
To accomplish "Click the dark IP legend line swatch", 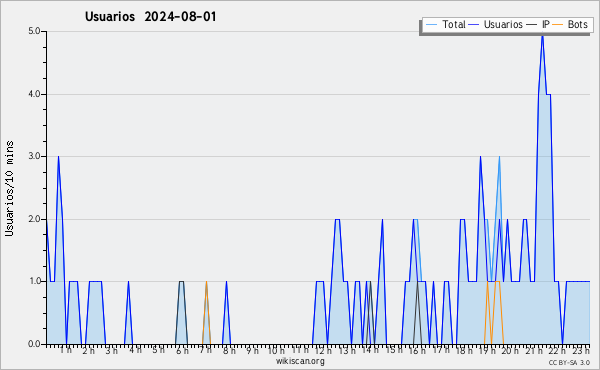I will click(x=532, y=25).
